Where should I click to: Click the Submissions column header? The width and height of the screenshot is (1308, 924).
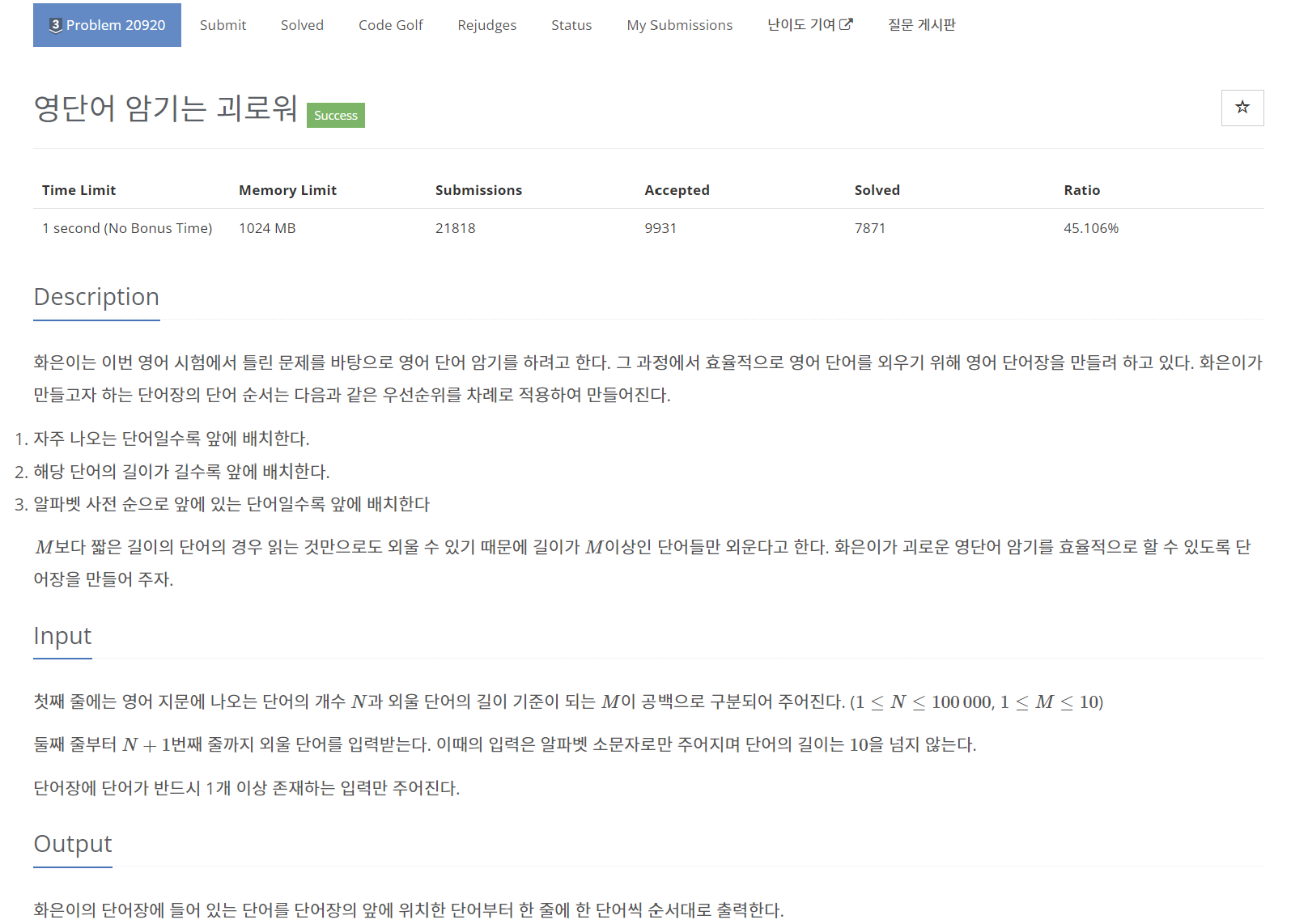478,190
